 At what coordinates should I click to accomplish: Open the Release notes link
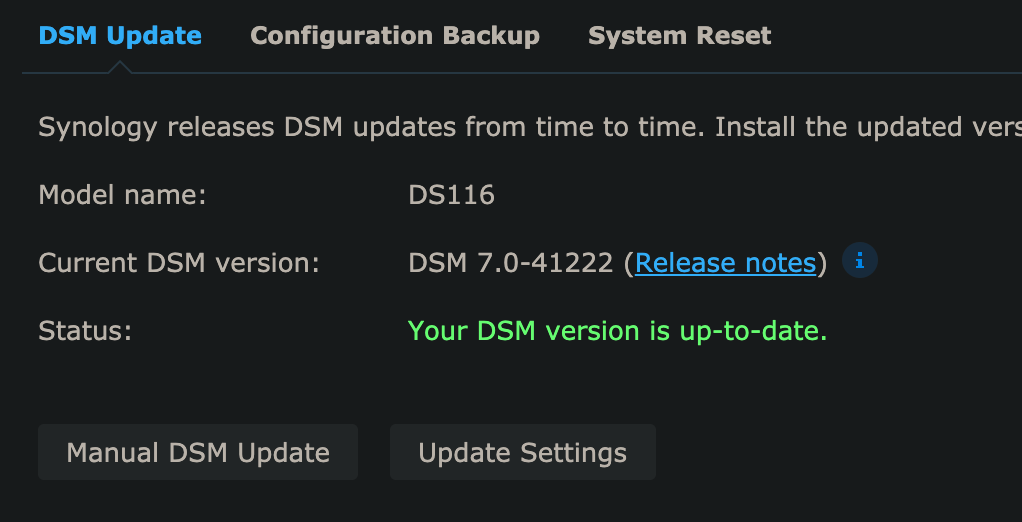(725, 263)
